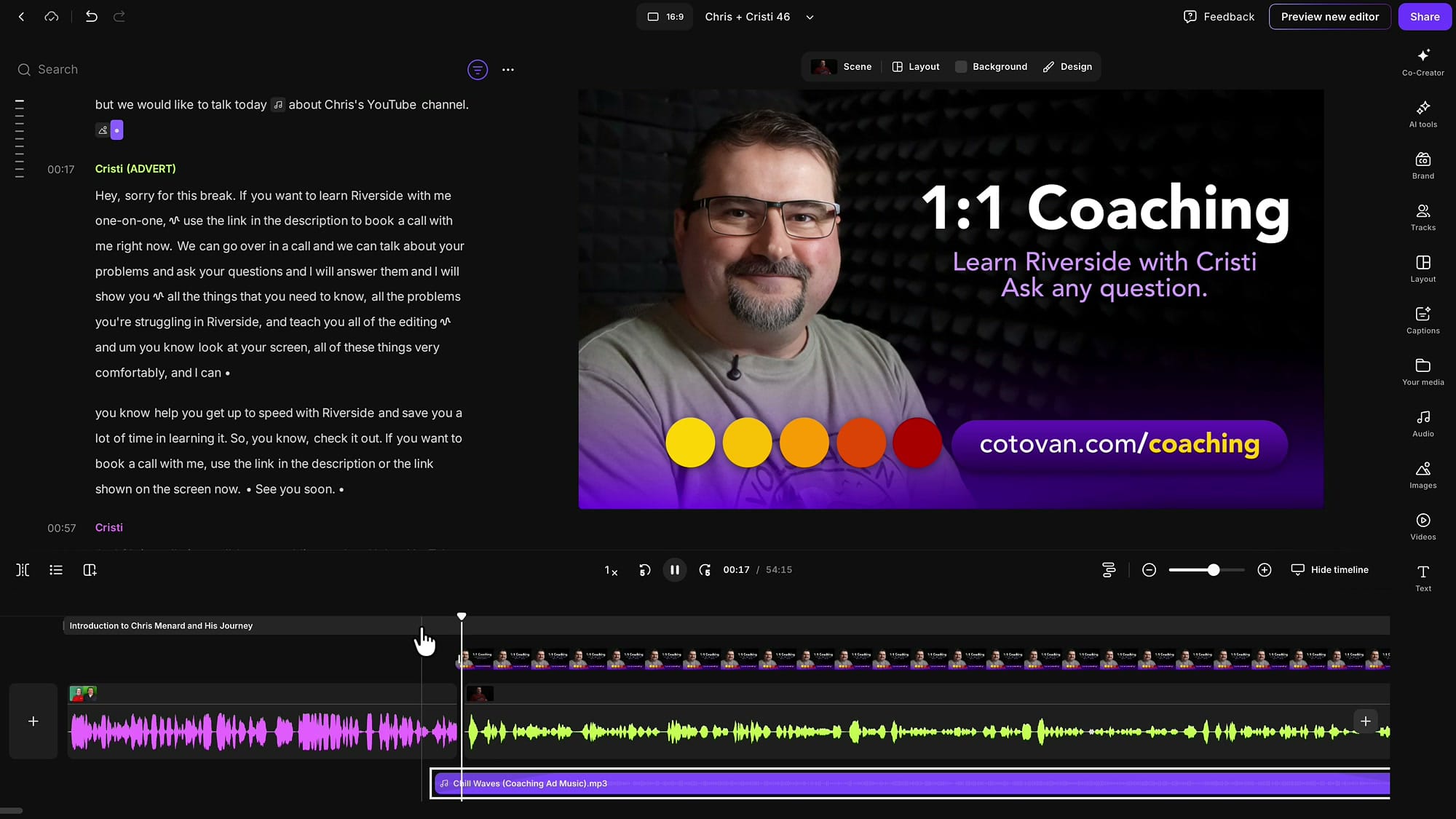The image size is (1456, 819).
Task: Click the horizontal timeline scrollbar
Action: coord(12,810)
